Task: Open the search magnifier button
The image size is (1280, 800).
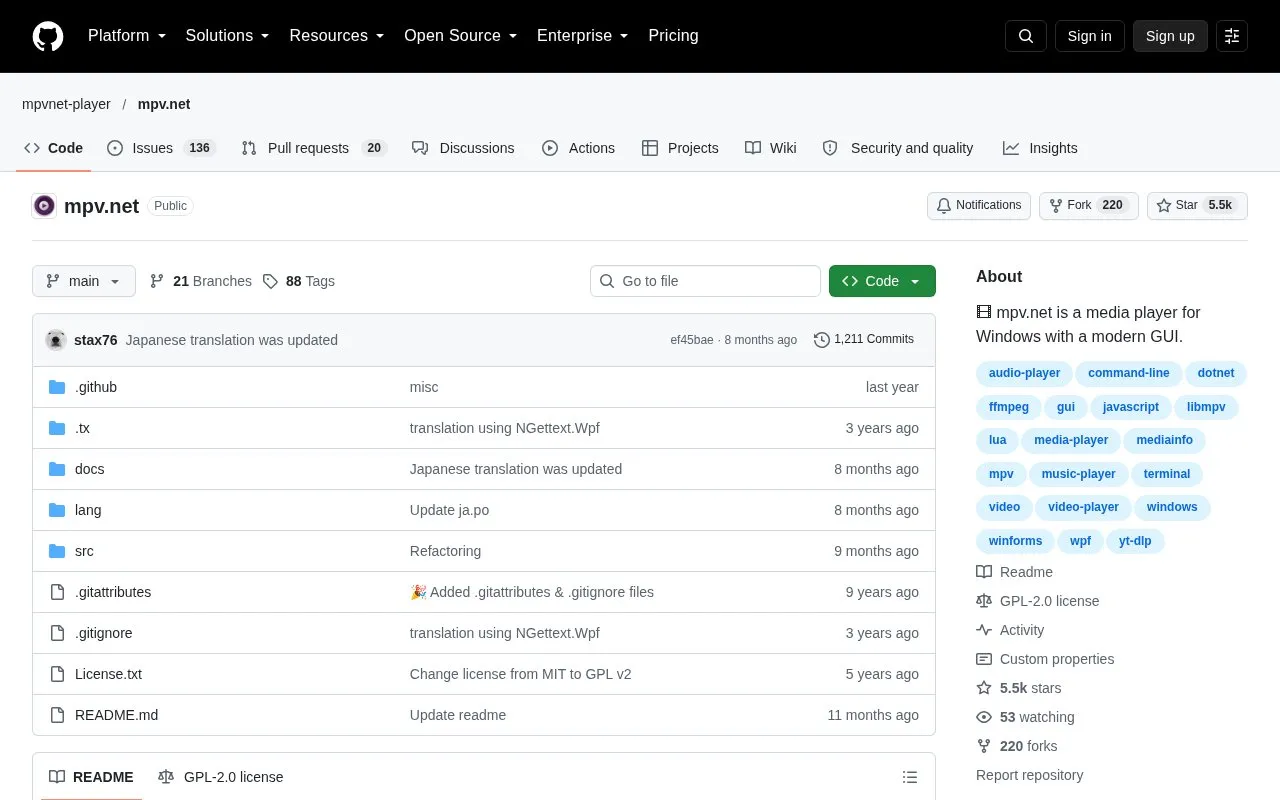Action: tap(1026, 36)
